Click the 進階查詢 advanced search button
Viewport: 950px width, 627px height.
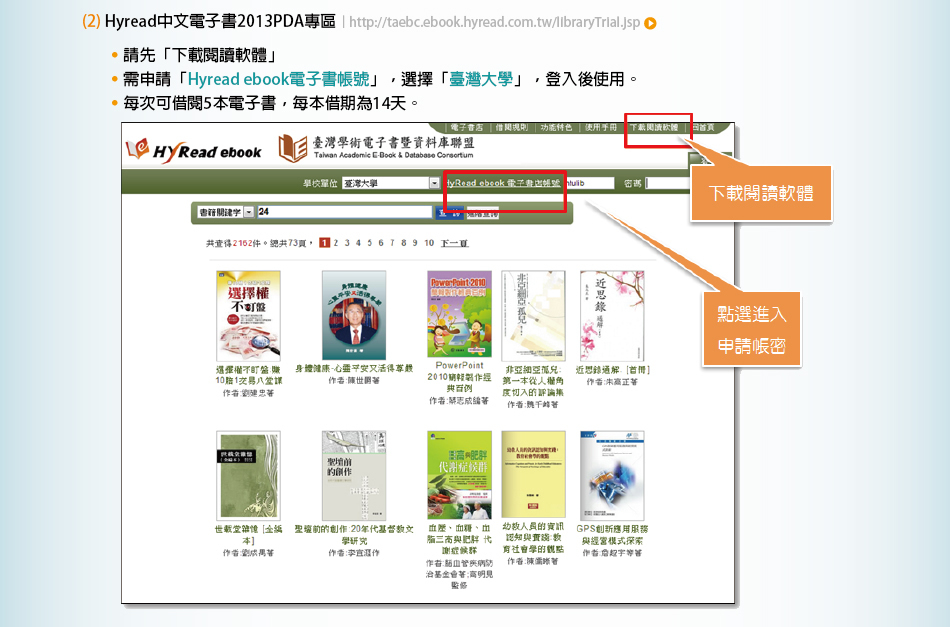(482, 213)
